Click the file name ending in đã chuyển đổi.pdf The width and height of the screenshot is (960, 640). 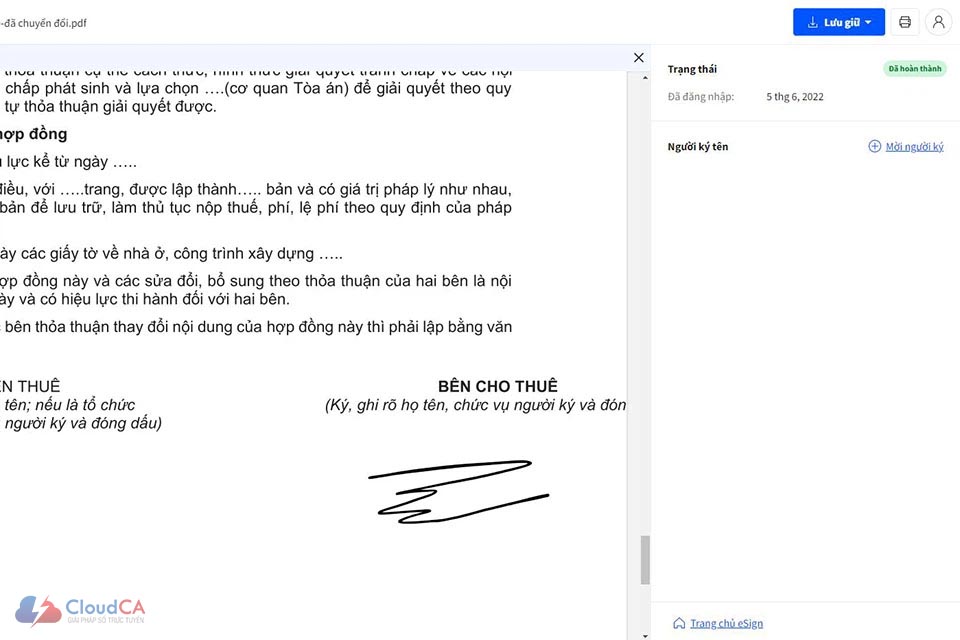click(43, 23)
